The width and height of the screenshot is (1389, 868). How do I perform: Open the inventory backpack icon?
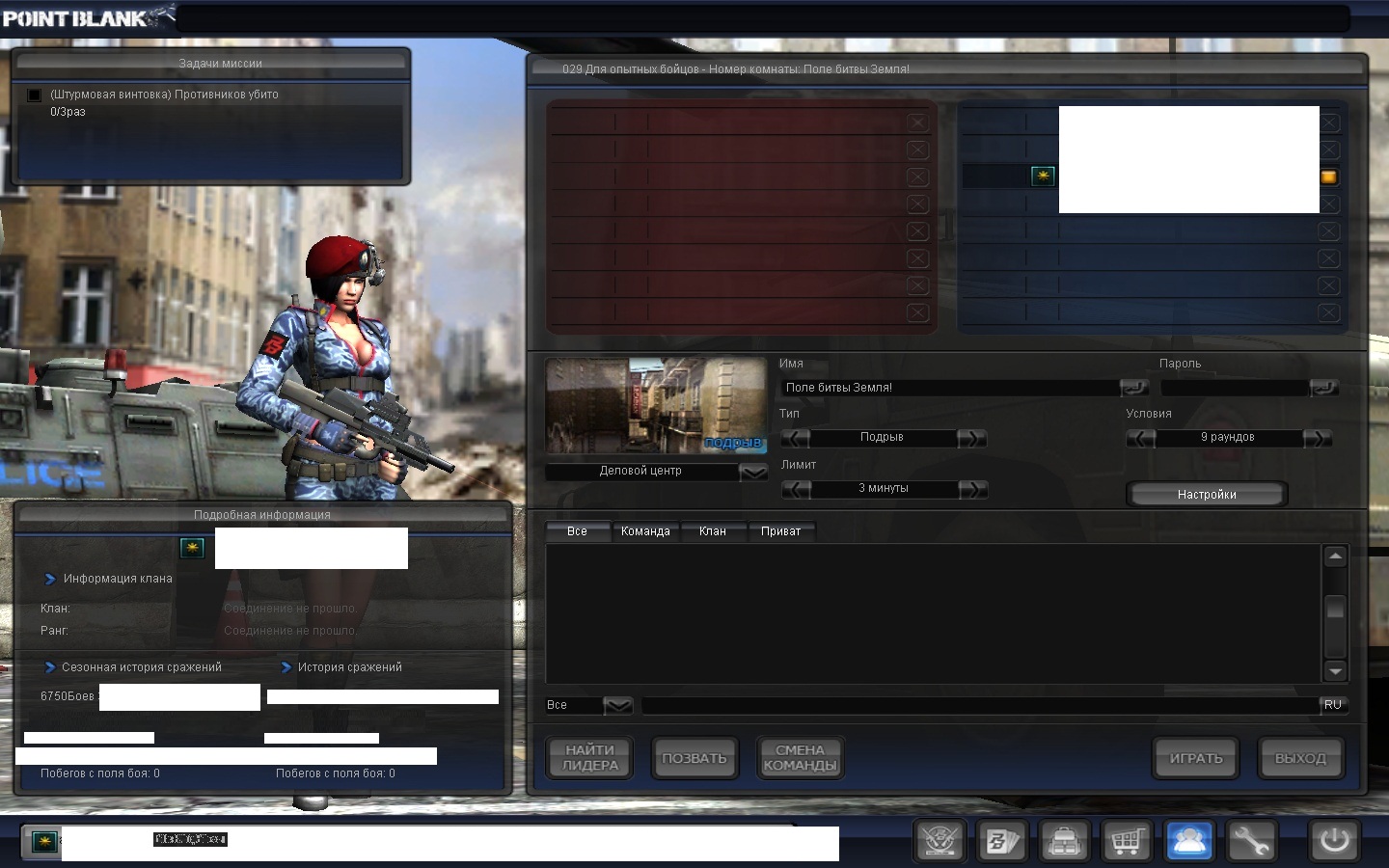[x=1064, y=841]
